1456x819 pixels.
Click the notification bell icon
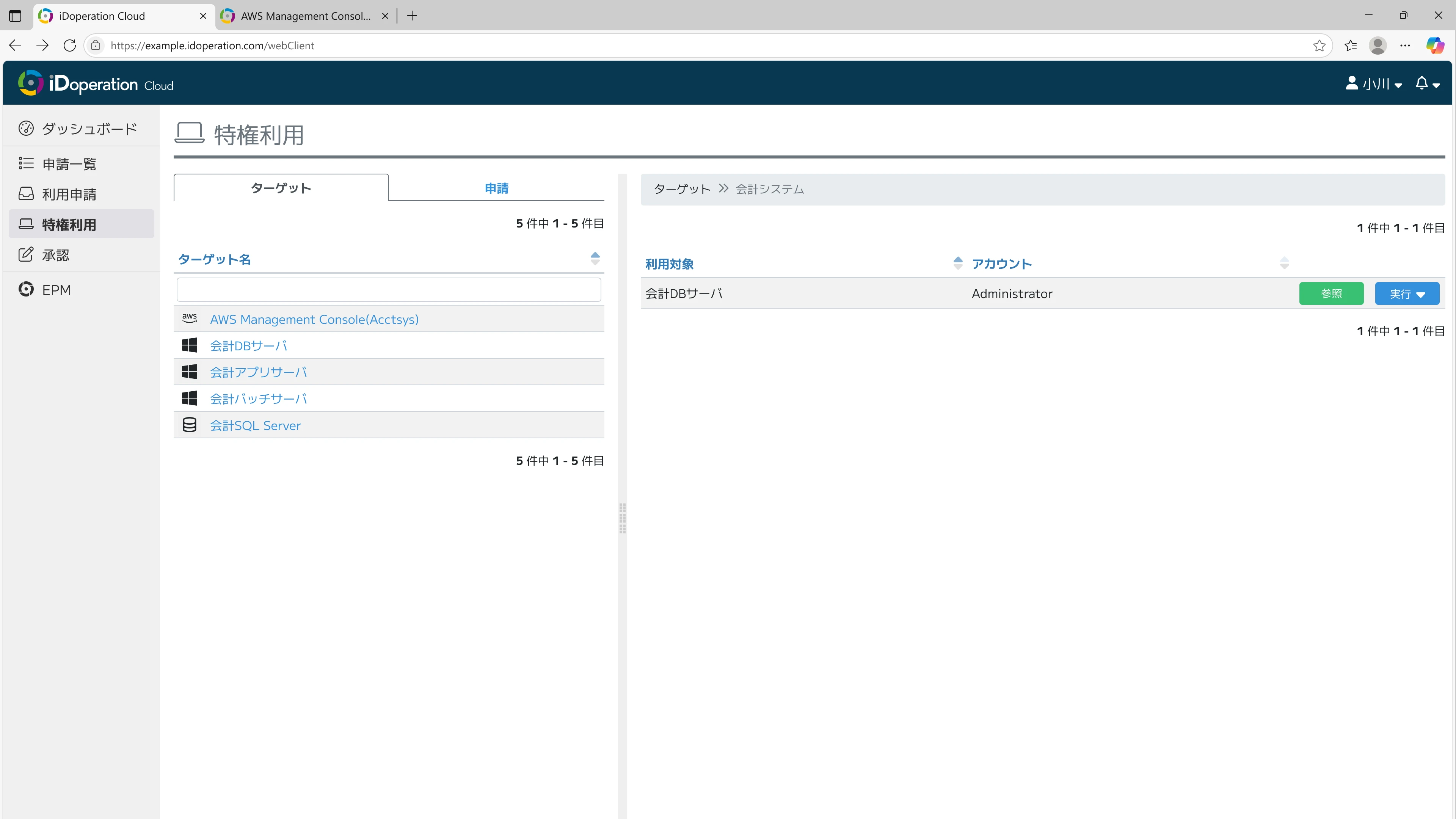(1421, 84)
